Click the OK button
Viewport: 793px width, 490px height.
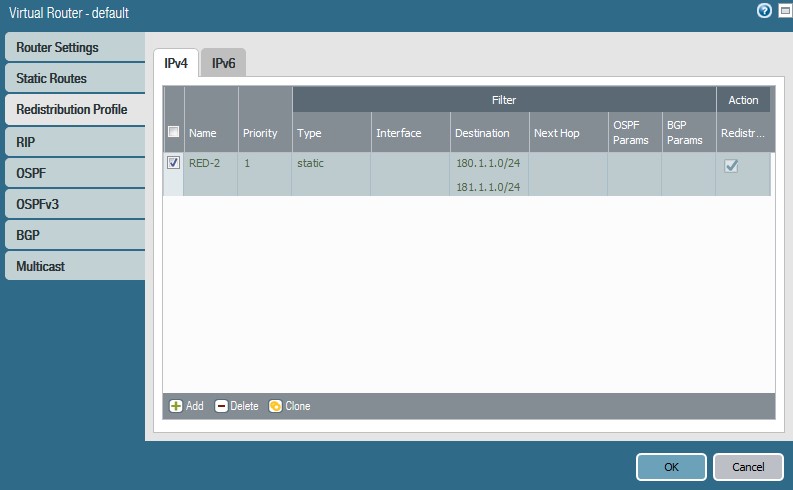pyautogui.click(x=671, y=467)
